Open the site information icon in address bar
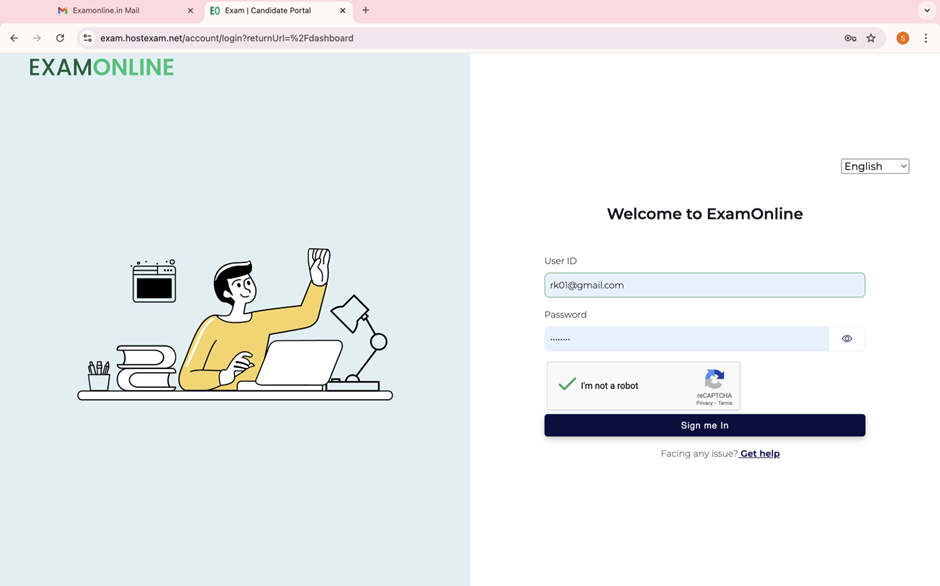Screen dimensions: 940x586 click(88, 38)
